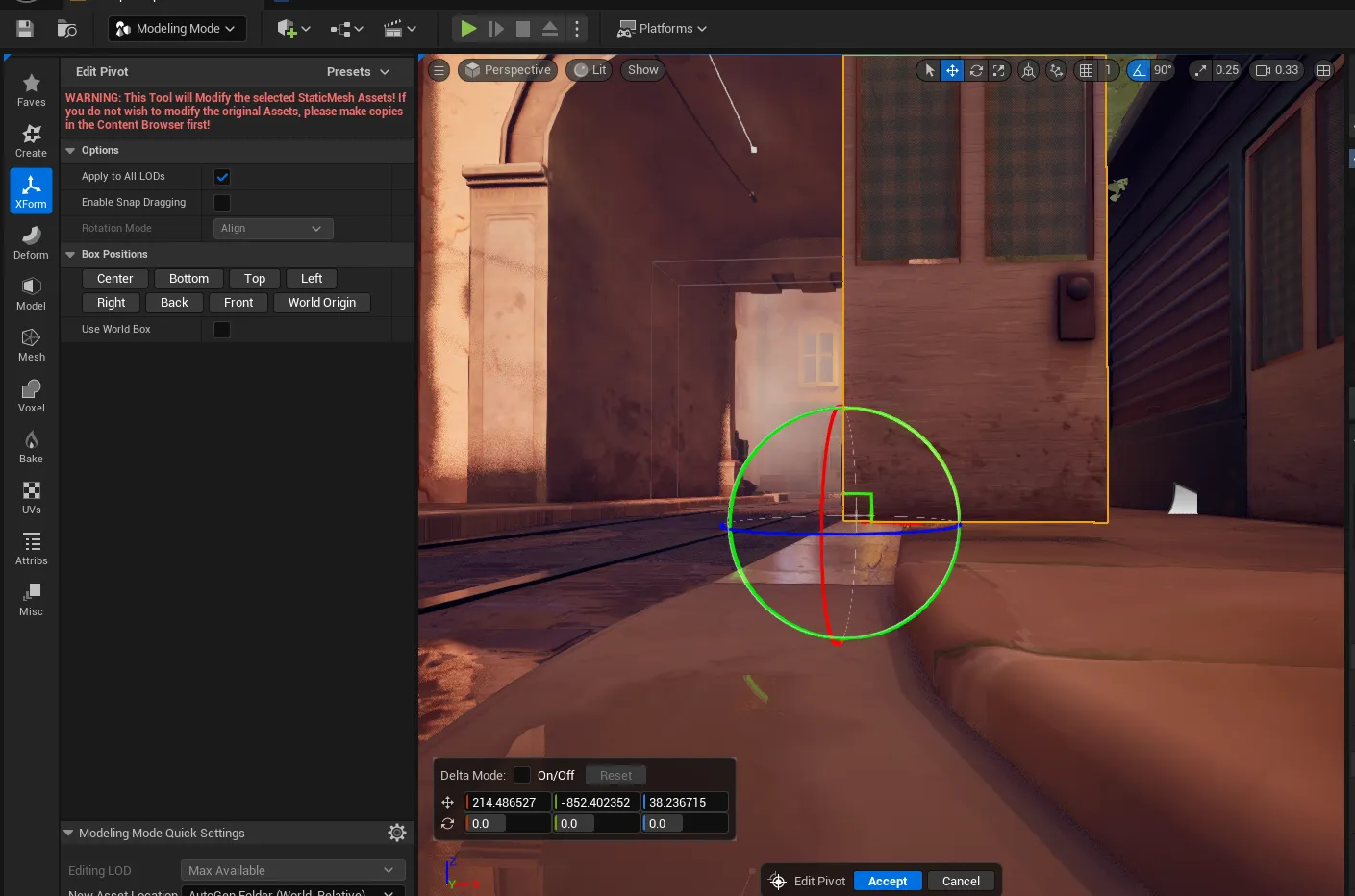Viewport: 1355px width, 896px height.
Task: Open the Platforms dropdown
Action: (x=662, y=29)
